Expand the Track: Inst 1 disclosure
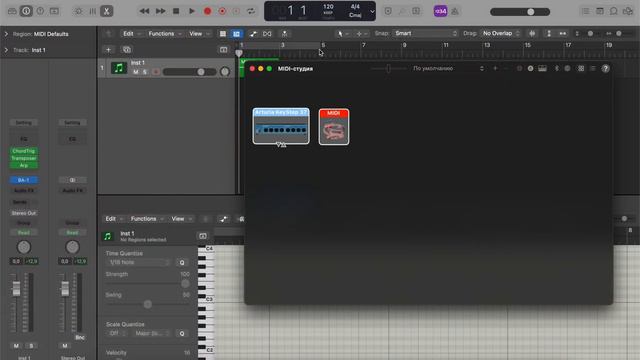Viewport: 640px width, 360px height. coord(6,50)
